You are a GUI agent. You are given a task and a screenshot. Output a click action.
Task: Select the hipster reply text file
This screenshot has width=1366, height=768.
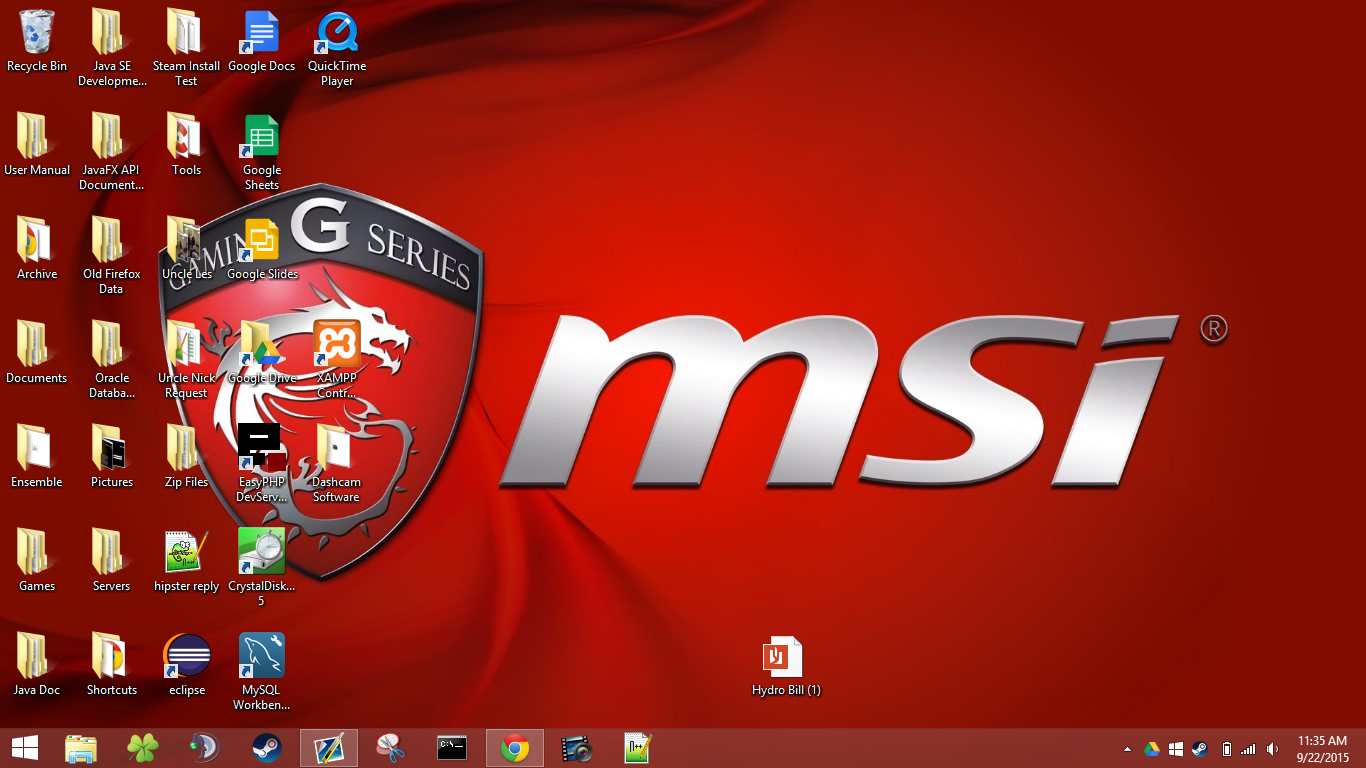pyautogui.click(x=187, y=562)
